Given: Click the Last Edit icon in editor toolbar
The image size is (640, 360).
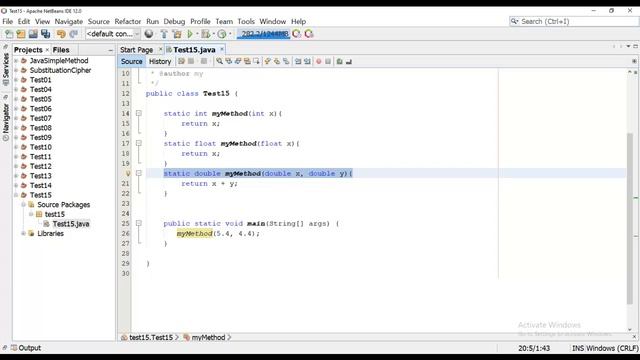Looking at the screenshot, I should coord(181,61).
